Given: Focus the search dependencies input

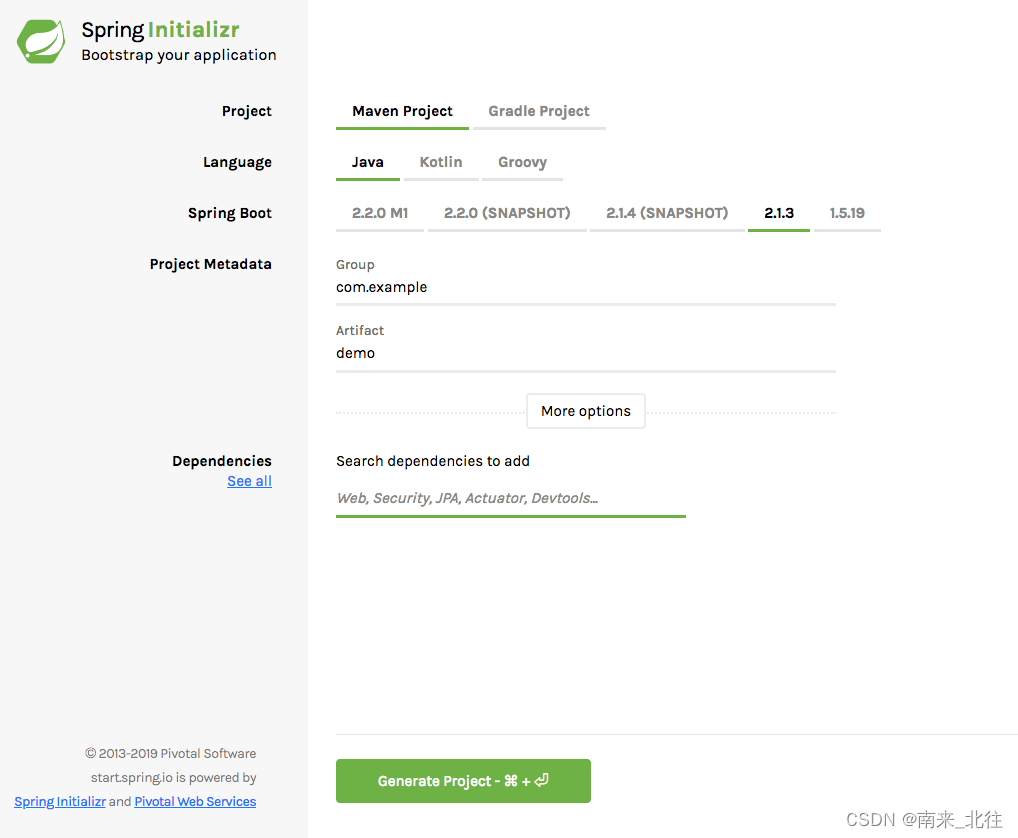Looking at the screenshot, I should pos(510,497).
